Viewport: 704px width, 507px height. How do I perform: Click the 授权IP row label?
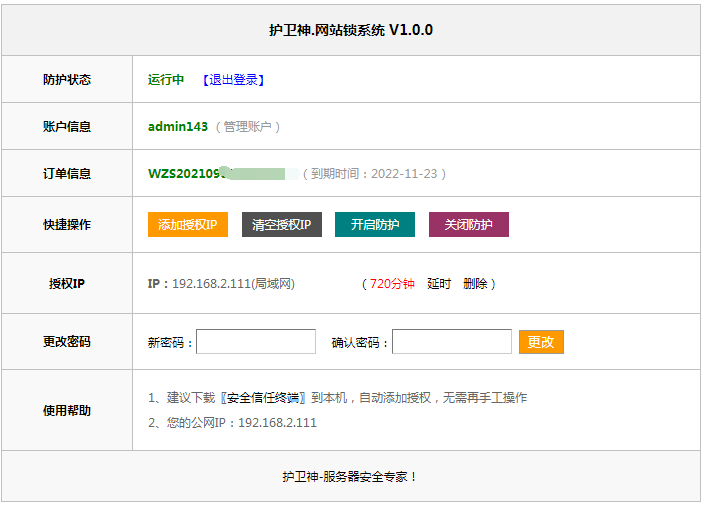tap(67, 284)
